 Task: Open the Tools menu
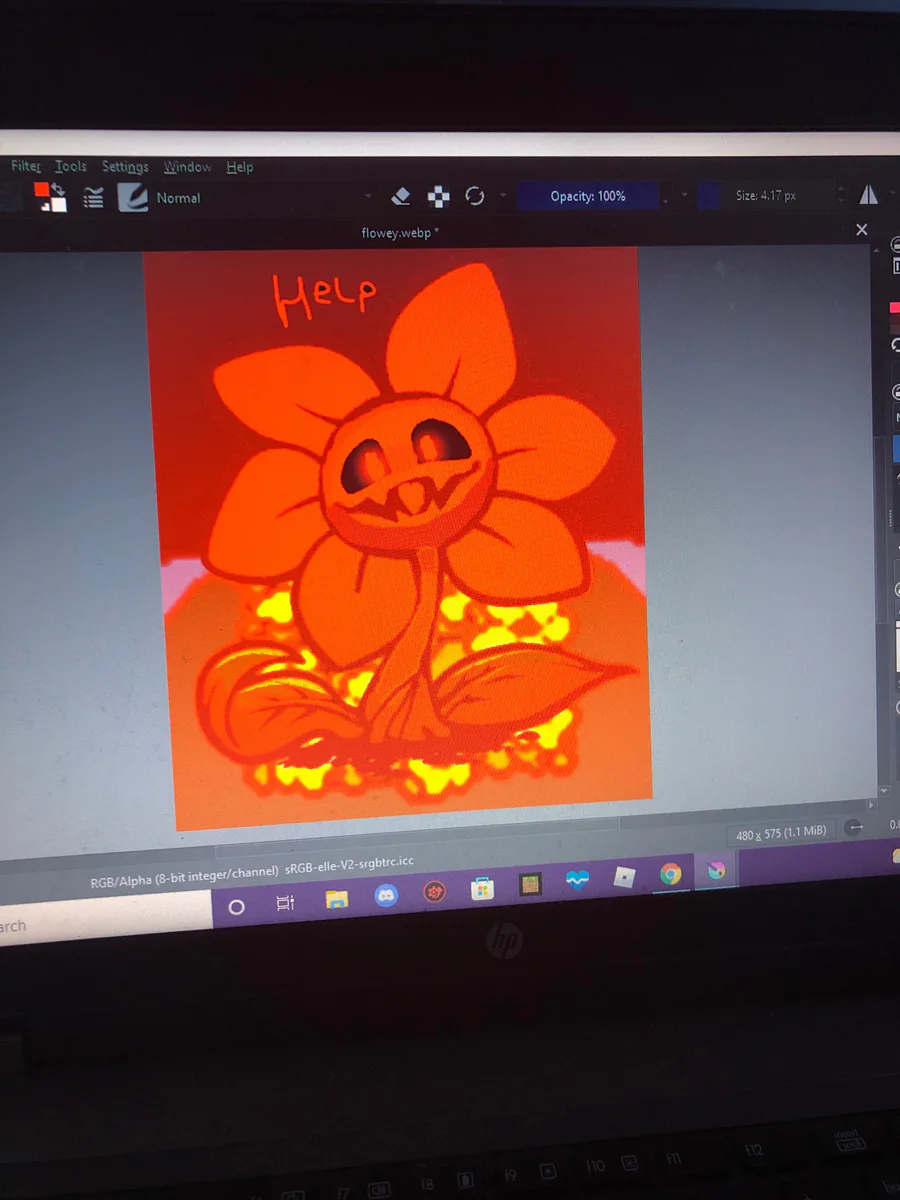(71, 166)
